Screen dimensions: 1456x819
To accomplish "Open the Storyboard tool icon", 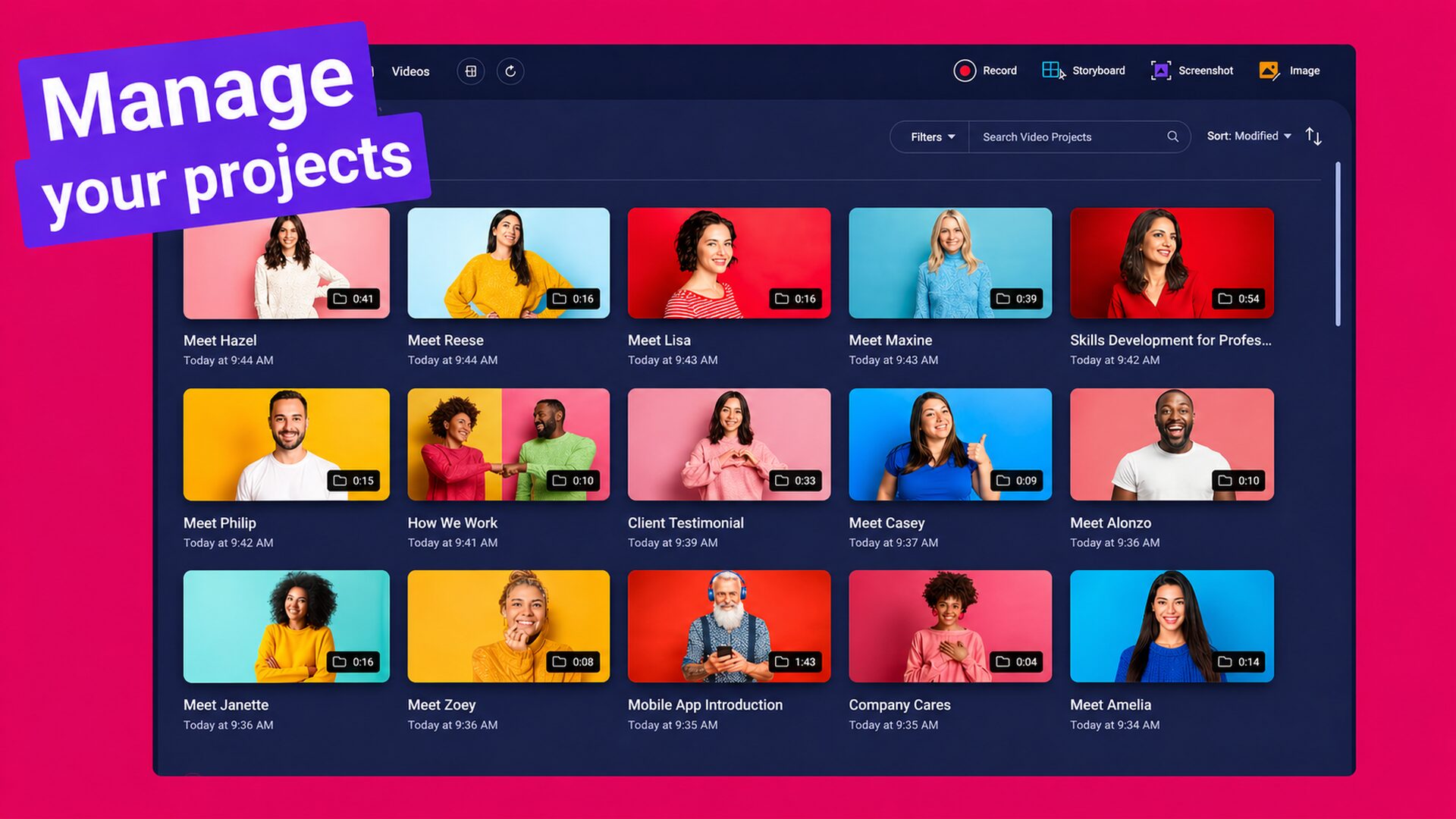I will click(1053, 71).
